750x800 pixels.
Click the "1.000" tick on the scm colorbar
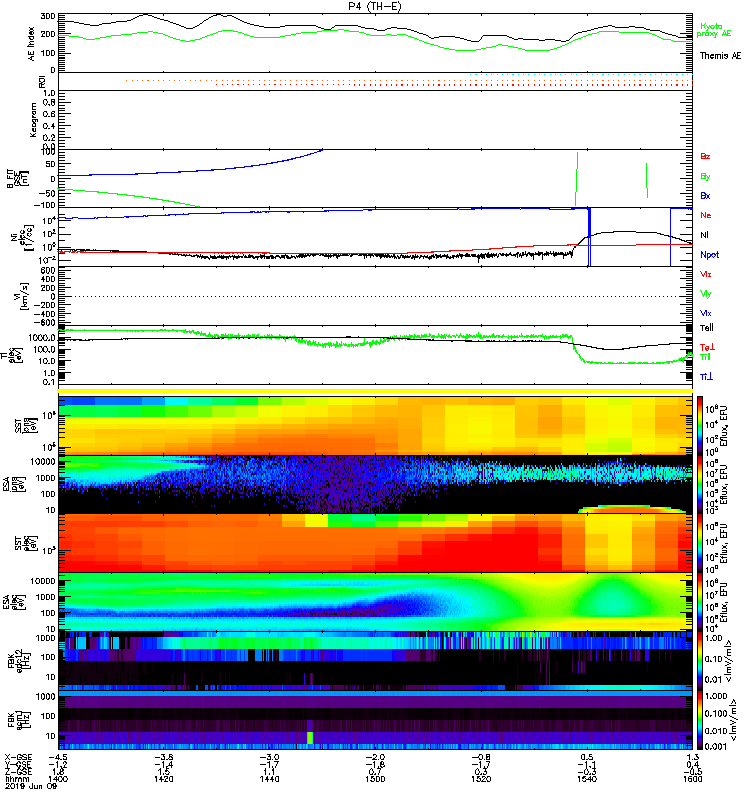pyautogui.click(x=715, y=696)
